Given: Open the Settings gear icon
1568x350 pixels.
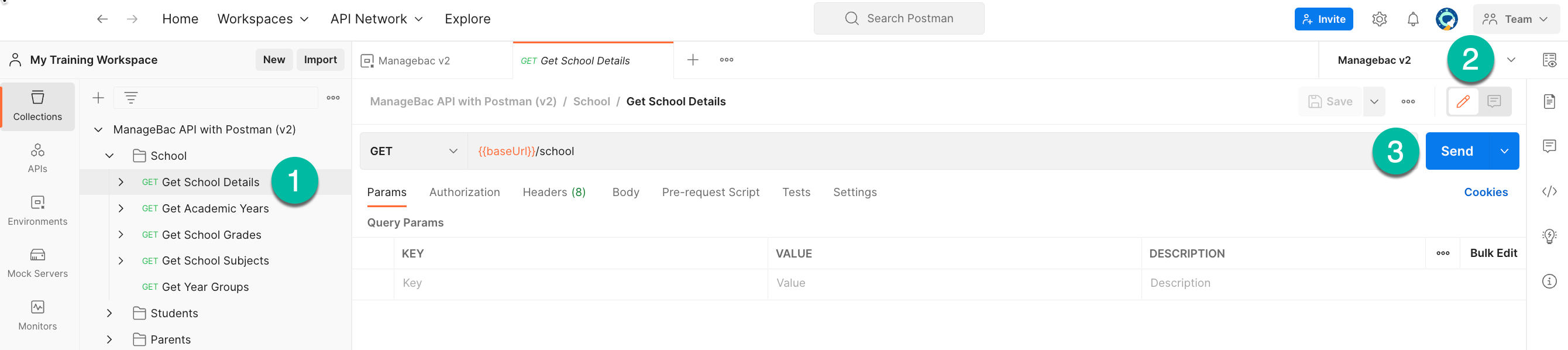Looking at the screenshot, I should click(1379, 19).
